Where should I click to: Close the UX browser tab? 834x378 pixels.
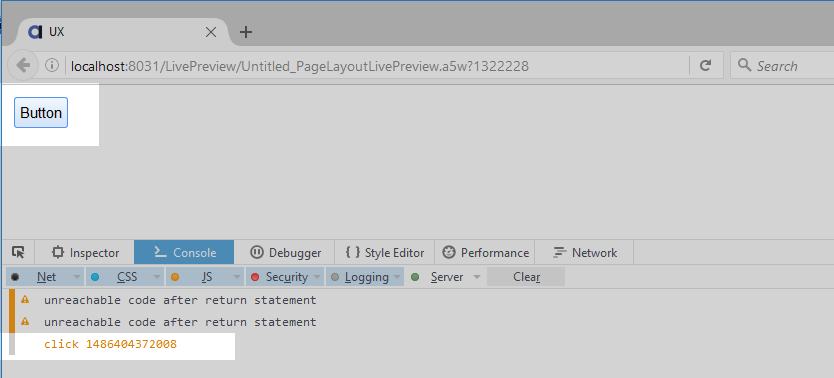pos(211,32)
